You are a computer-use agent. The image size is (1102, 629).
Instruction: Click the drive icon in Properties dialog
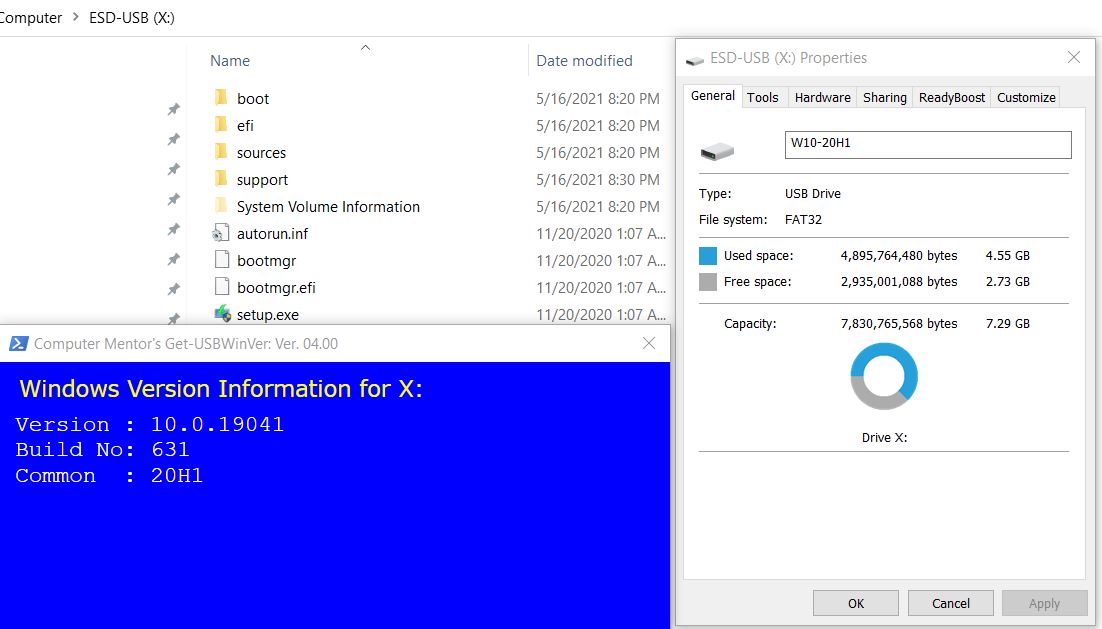716,152
